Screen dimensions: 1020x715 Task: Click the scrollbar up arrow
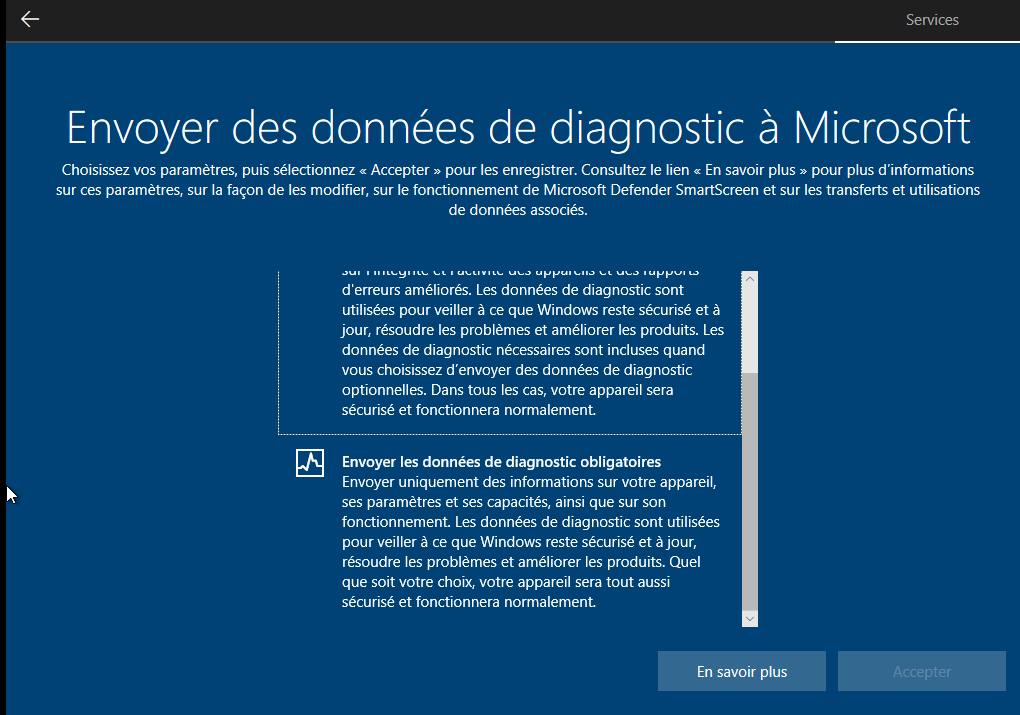pos(749,278)
